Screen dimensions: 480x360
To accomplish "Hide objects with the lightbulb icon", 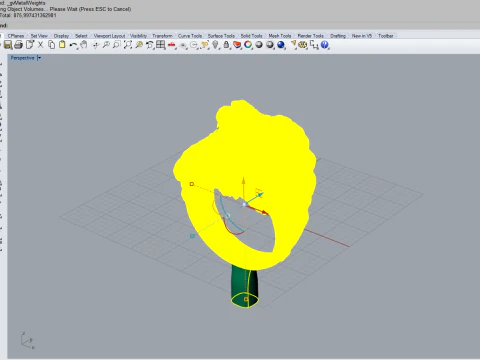I will [215, 45].
